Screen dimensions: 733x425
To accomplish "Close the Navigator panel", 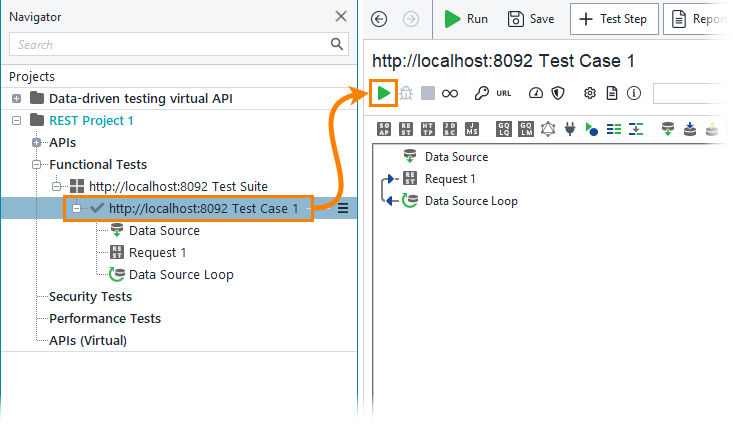I will tap(341, 16).
